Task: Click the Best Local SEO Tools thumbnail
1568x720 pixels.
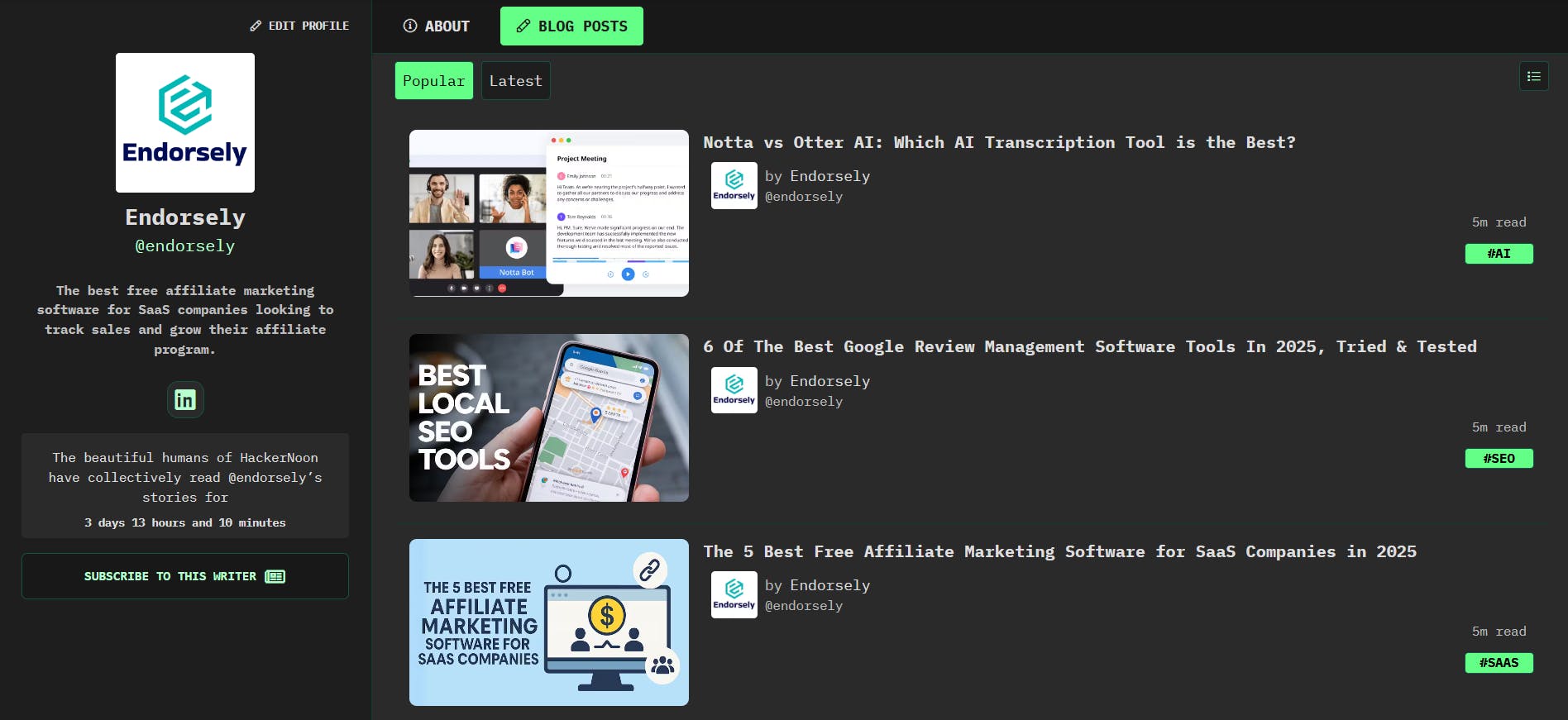Action: (549, 417)
